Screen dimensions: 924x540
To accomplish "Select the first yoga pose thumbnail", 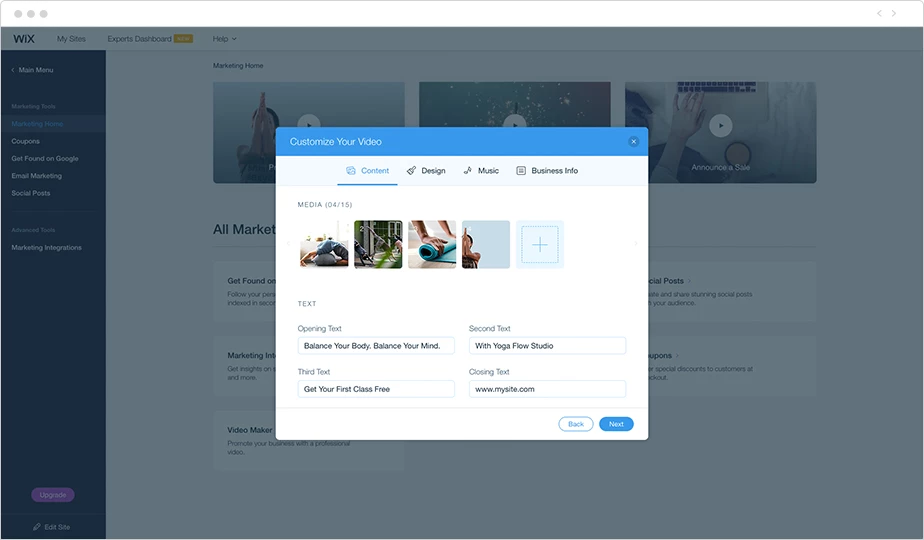I will click(x=324, y=245).
